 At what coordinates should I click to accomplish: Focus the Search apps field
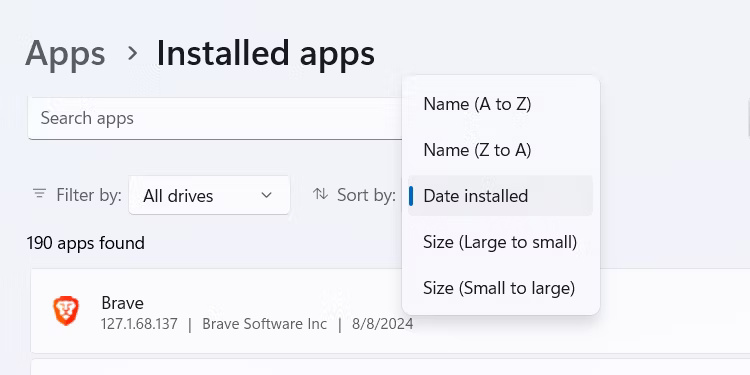[x=215, y=118]
